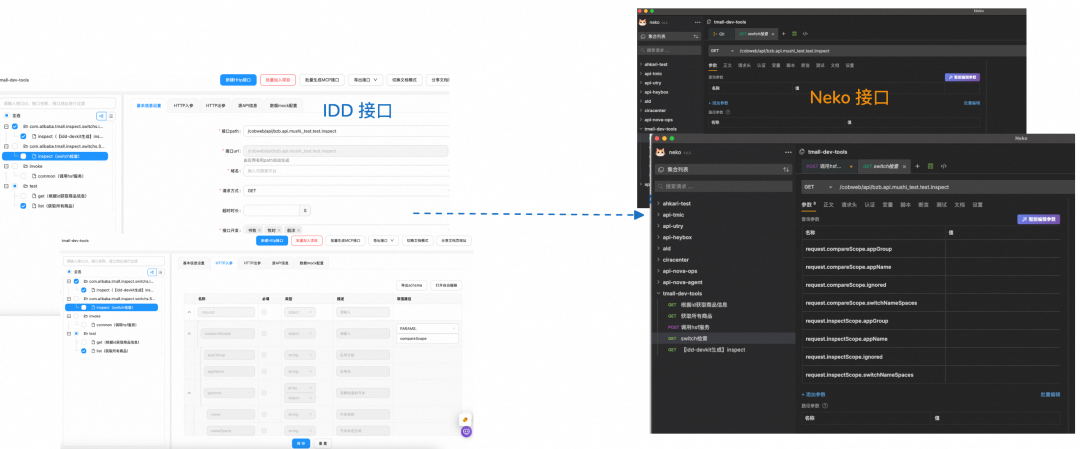Click the help icon next to 路径参数 in front Neko
1080x449 pixels.
825,406
